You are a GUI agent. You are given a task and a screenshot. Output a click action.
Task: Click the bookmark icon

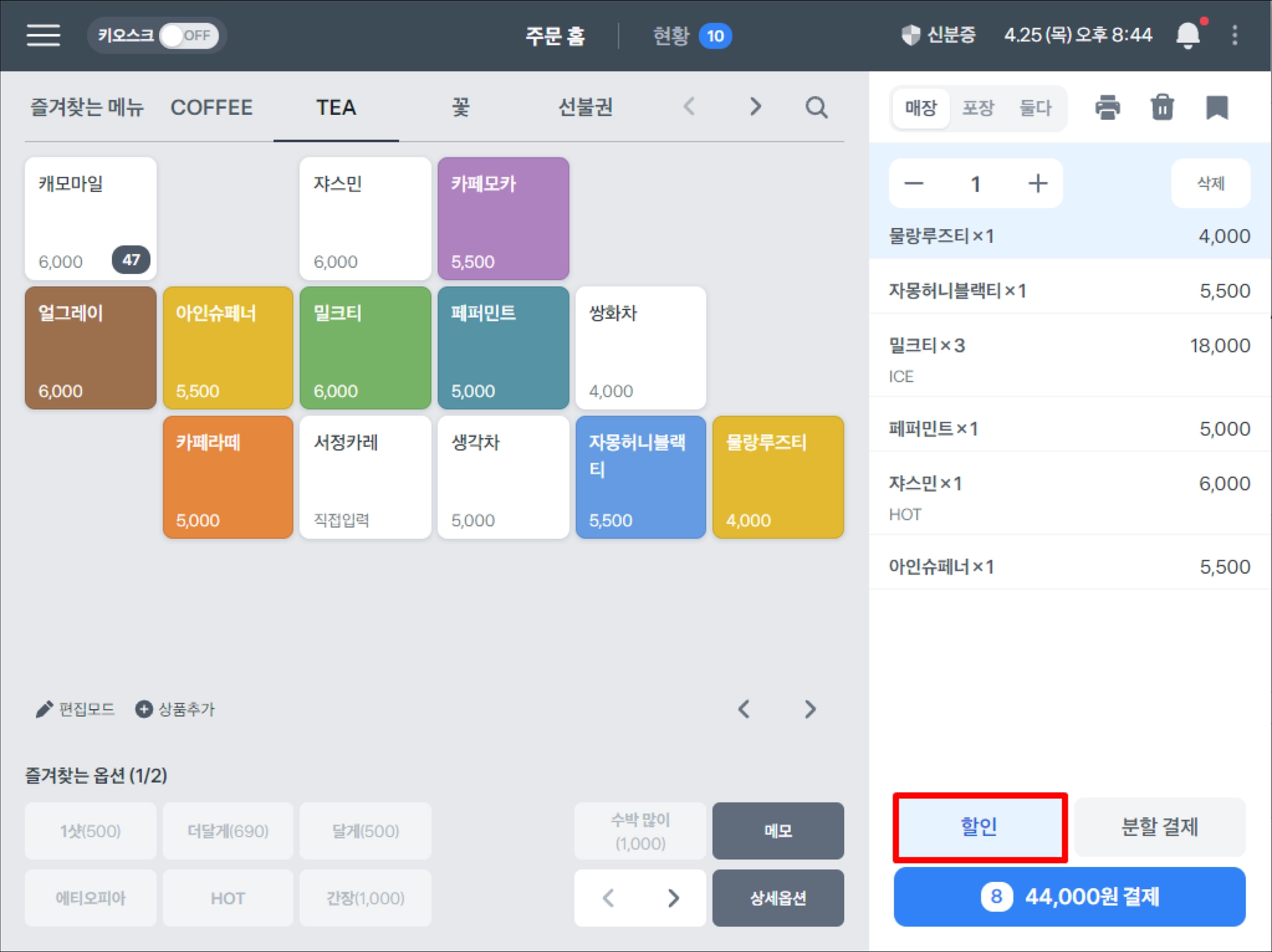click(1217, 107)
